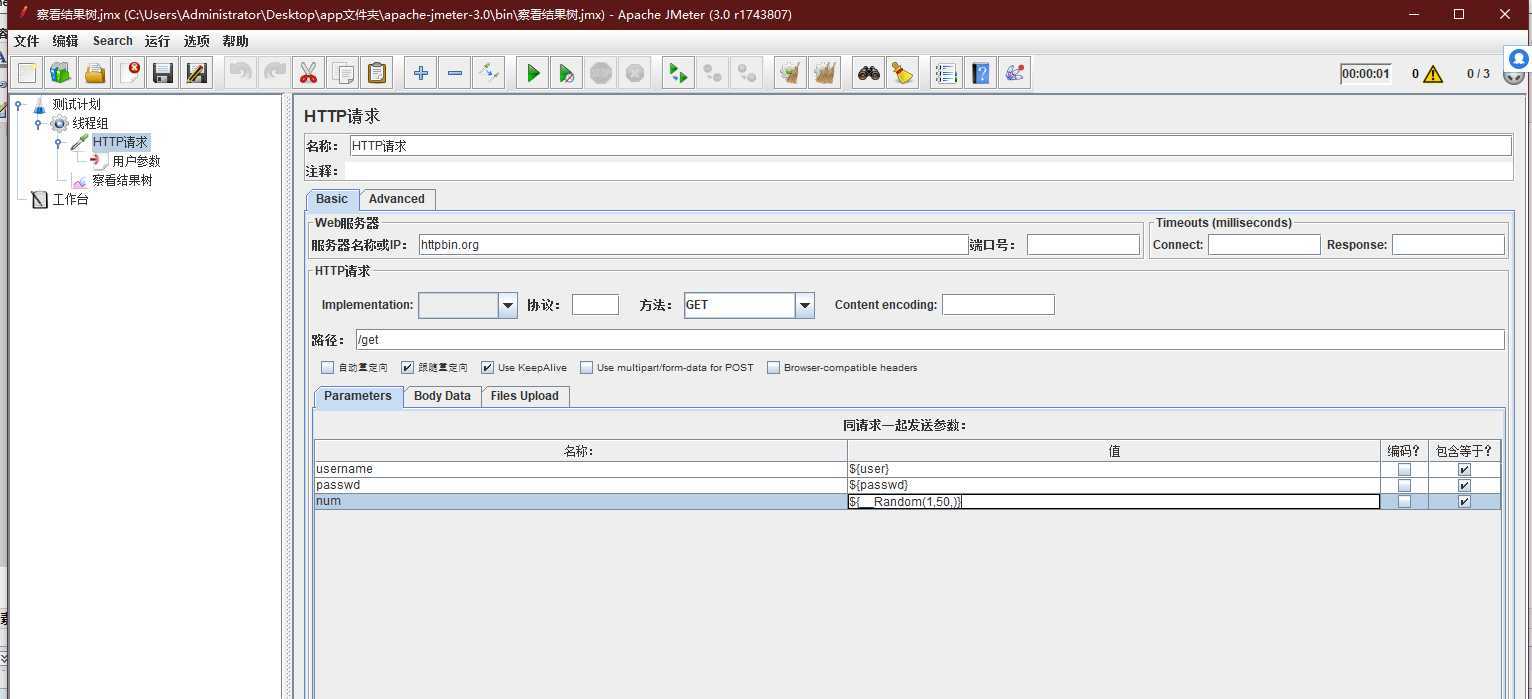
Task: Click the Remote start all icon
Action: pyautogui.click(x=679, y=73)
